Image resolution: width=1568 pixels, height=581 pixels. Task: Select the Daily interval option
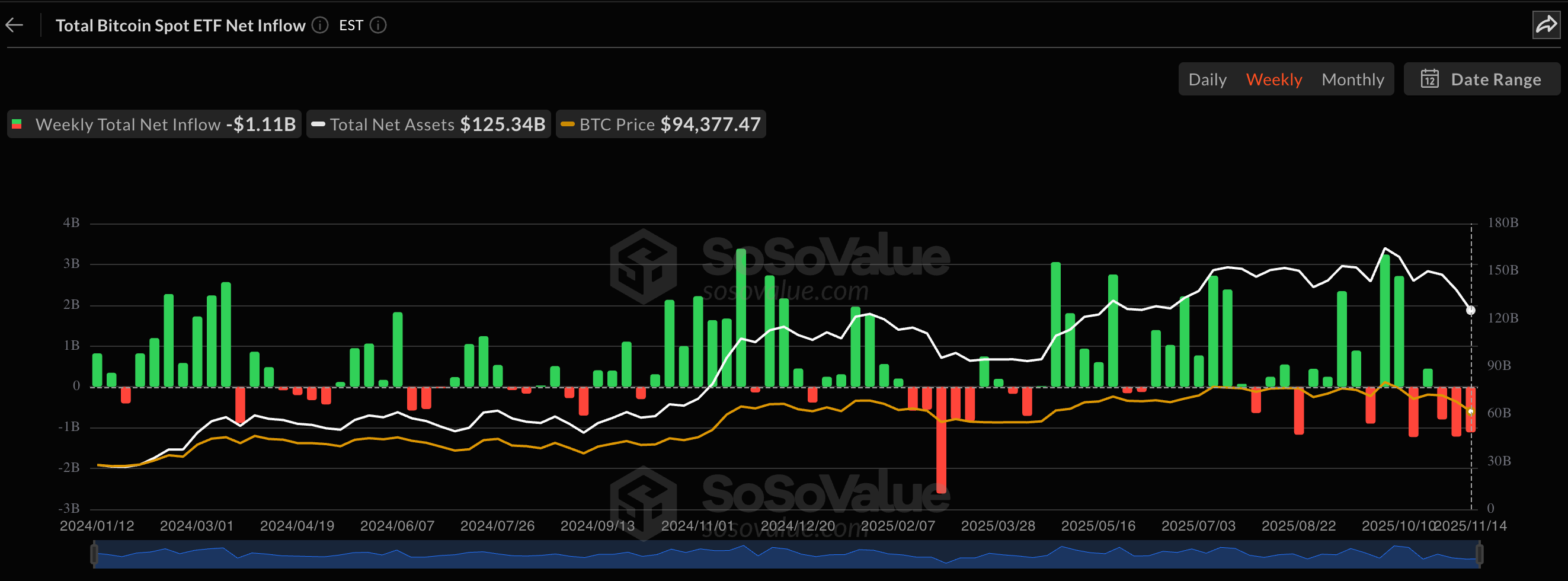click(x=1207, y=79)
